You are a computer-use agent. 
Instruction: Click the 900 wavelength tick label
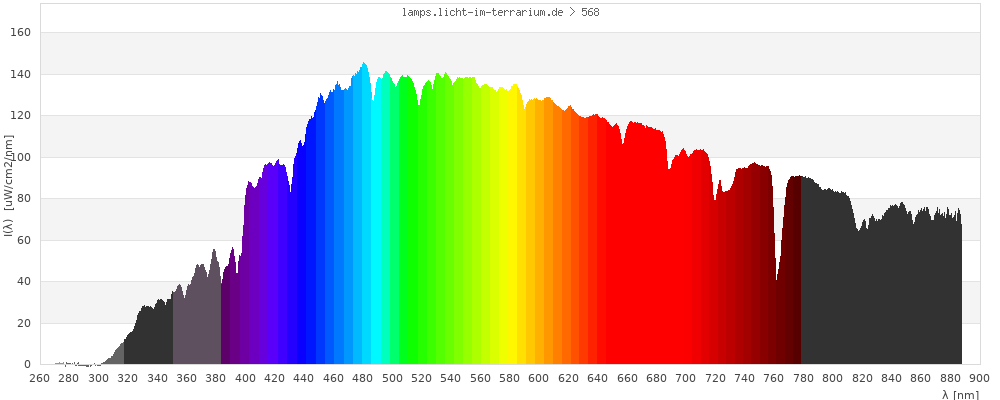click(x=979, y=378)
